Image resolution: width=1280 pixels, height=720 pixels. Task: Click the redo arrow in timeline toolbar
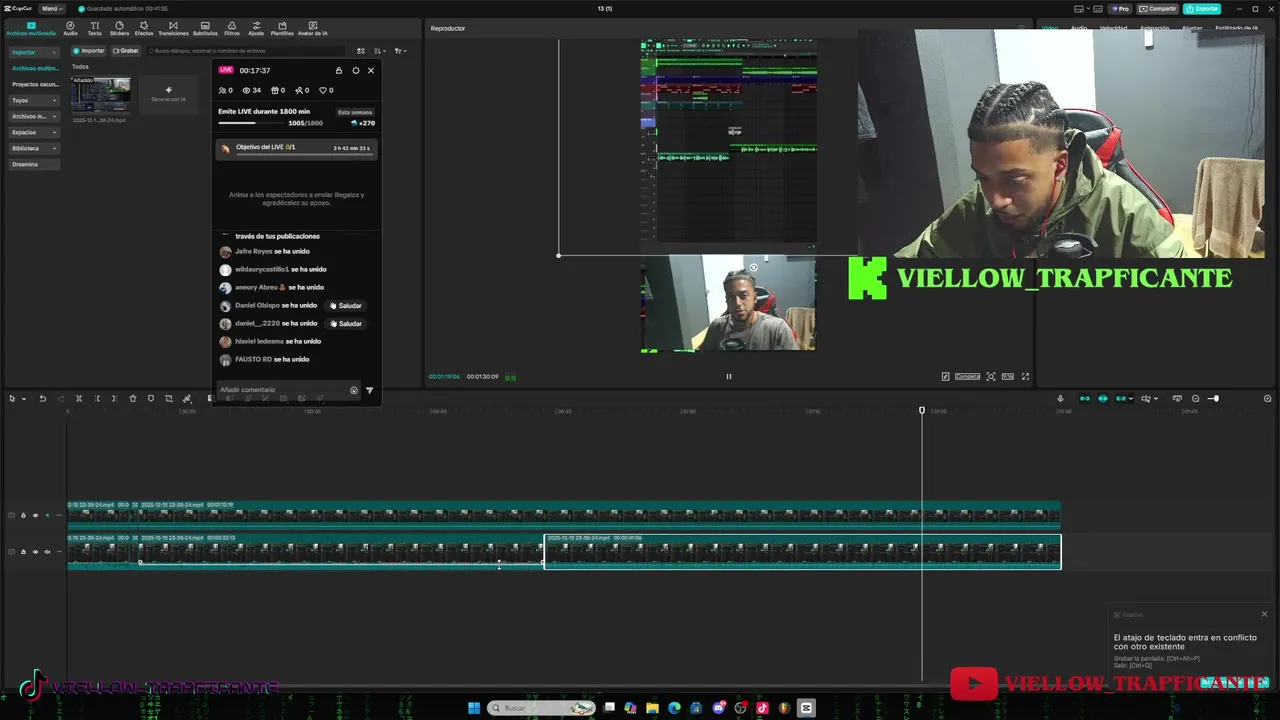[61, 398]
